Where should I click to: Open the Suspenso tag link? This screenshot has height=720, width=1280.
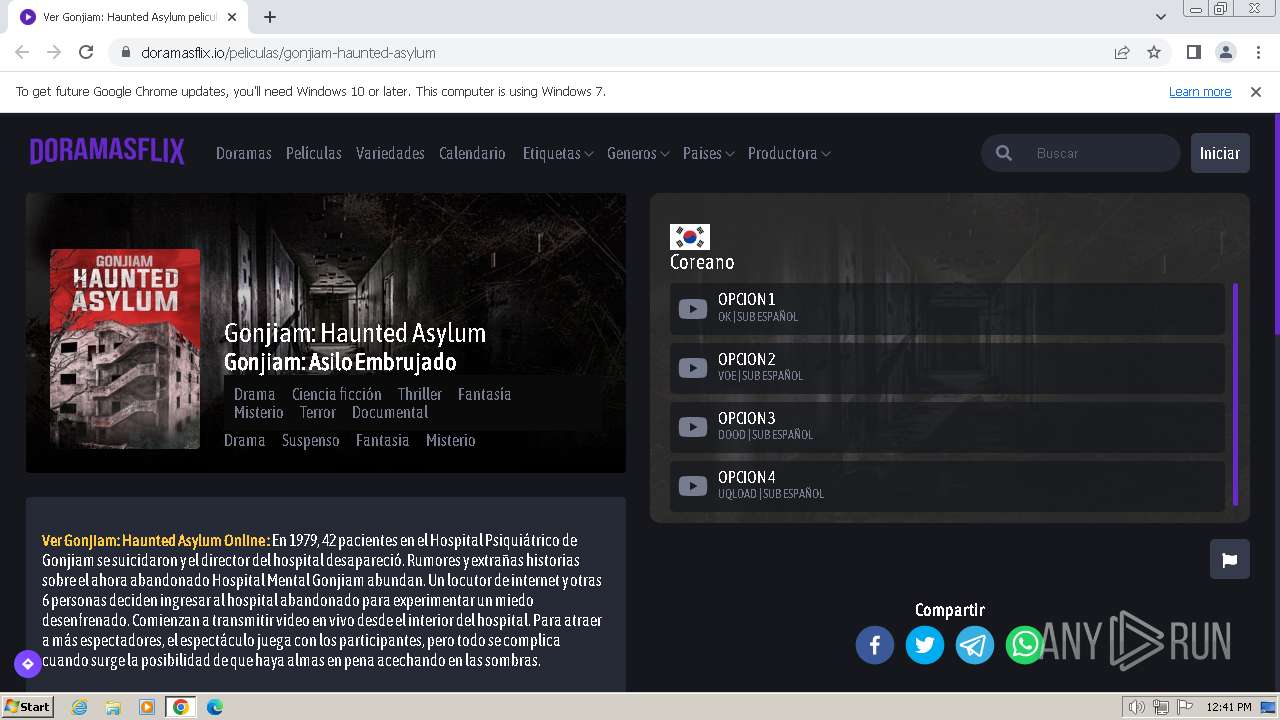tap(311, 440)
